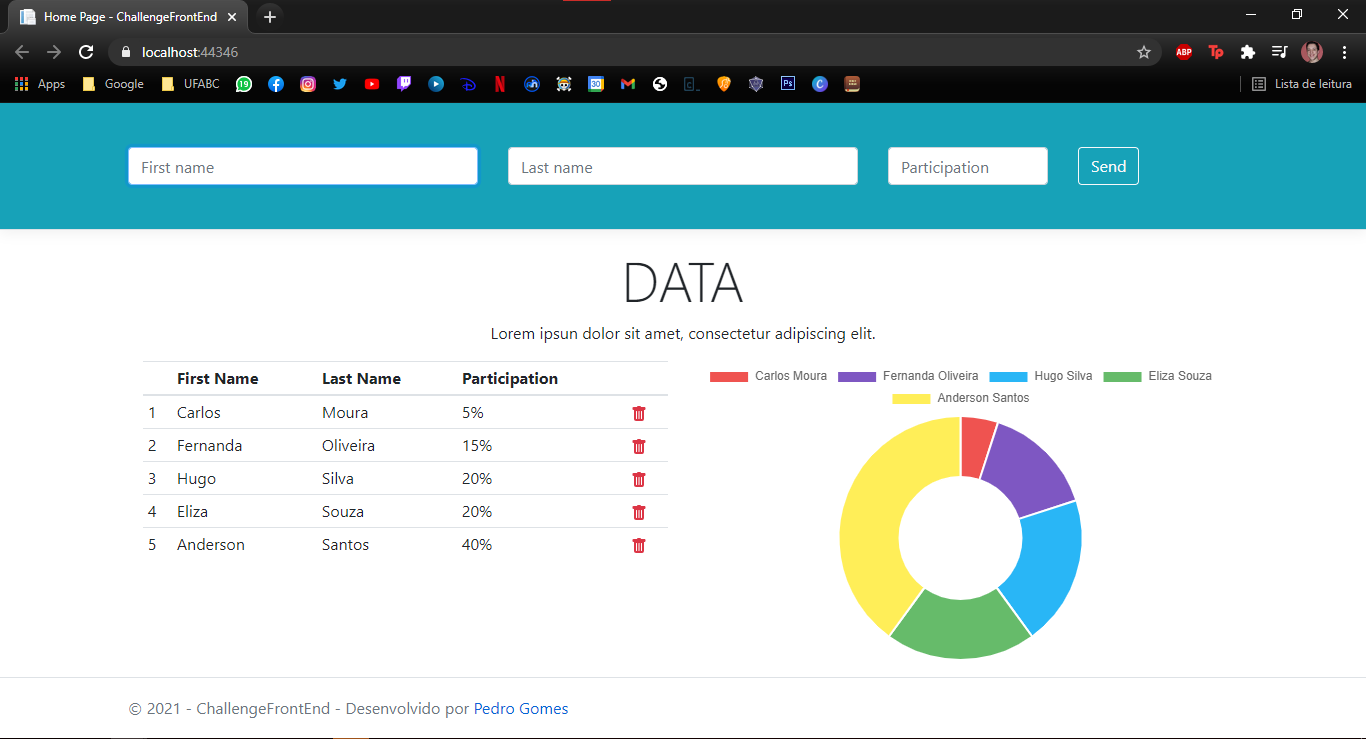
Task: Select the Home Page - ChallengeFrontEnd tab
Action: click(129, 17)
